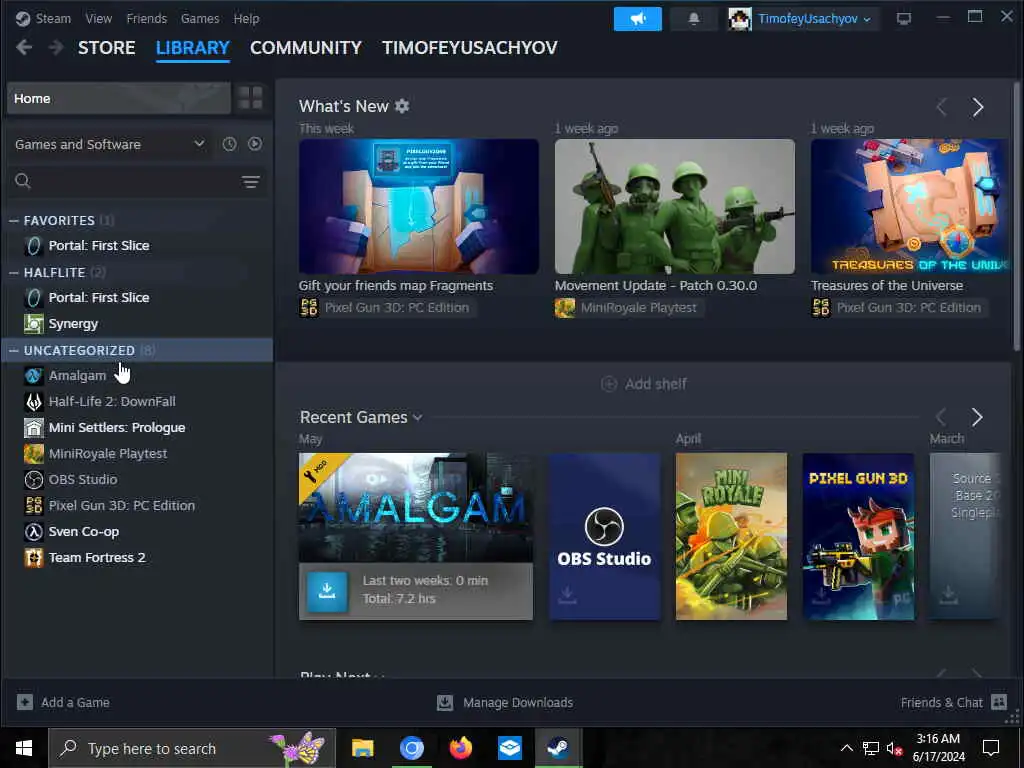Show next What's New items arrow
The height and width of the screenshot is (768, 1024).
(x=978, y=107)
